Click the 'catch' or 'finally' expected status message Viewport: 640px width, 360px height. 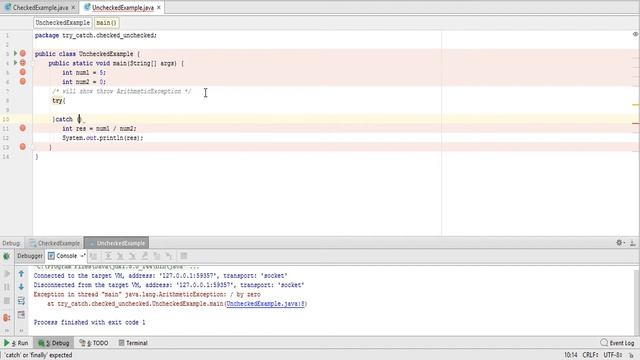[x=38, y=355]
